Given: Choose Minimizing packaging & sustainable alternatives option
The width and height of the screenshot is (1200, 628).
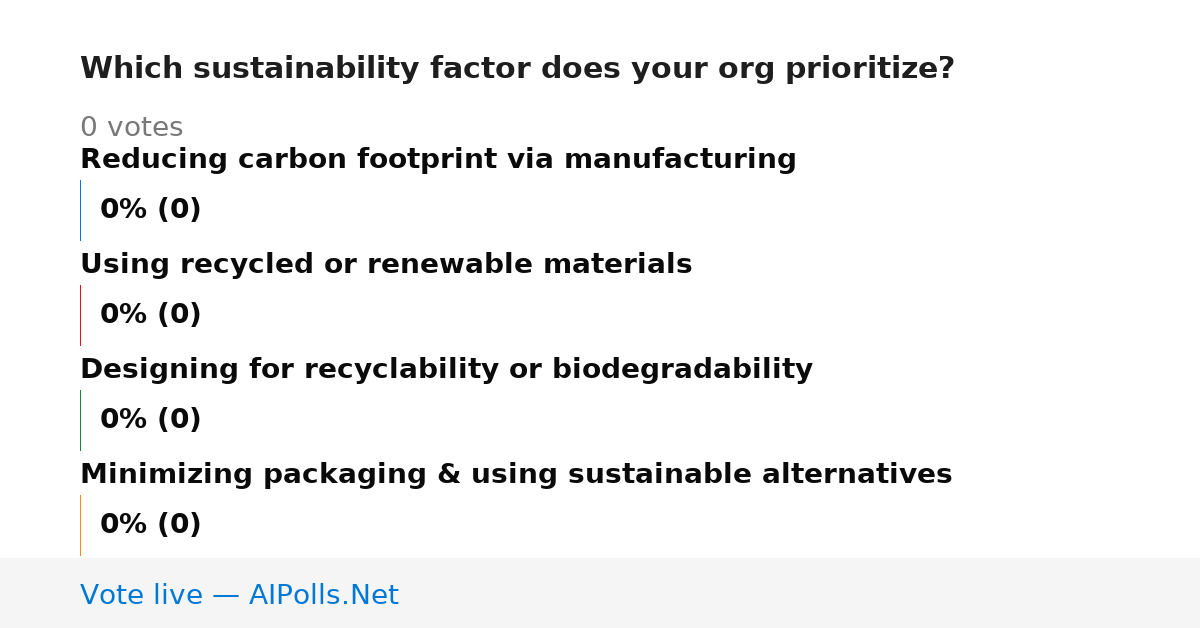Looking at the screenshot, I should pos(516,475).
